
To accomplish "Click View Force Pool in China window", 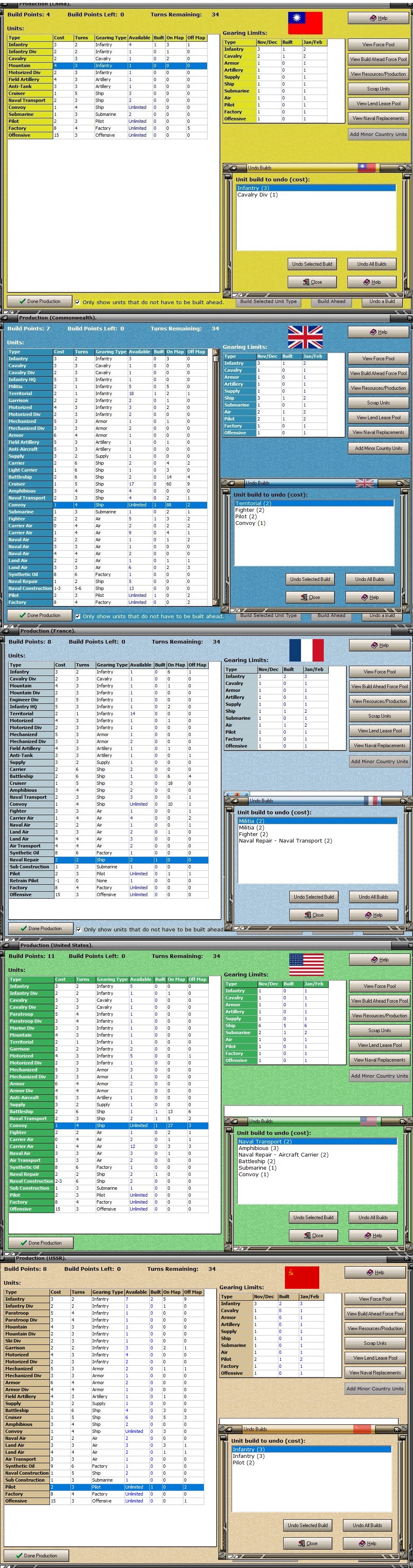I will click(378, 45).
